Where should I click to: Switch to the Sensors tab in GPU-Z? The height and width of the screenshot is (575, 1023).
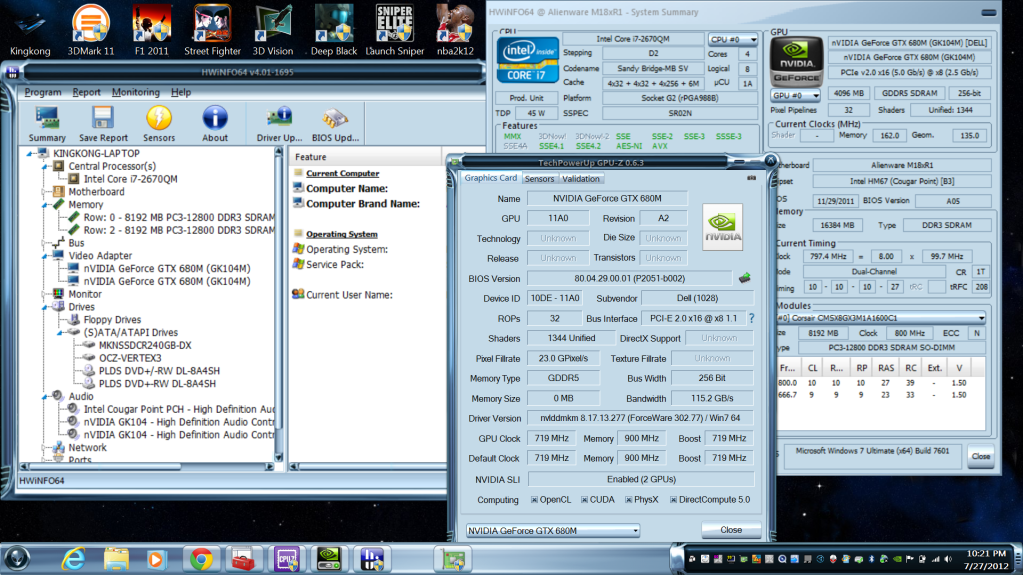[x=540, y=179]
